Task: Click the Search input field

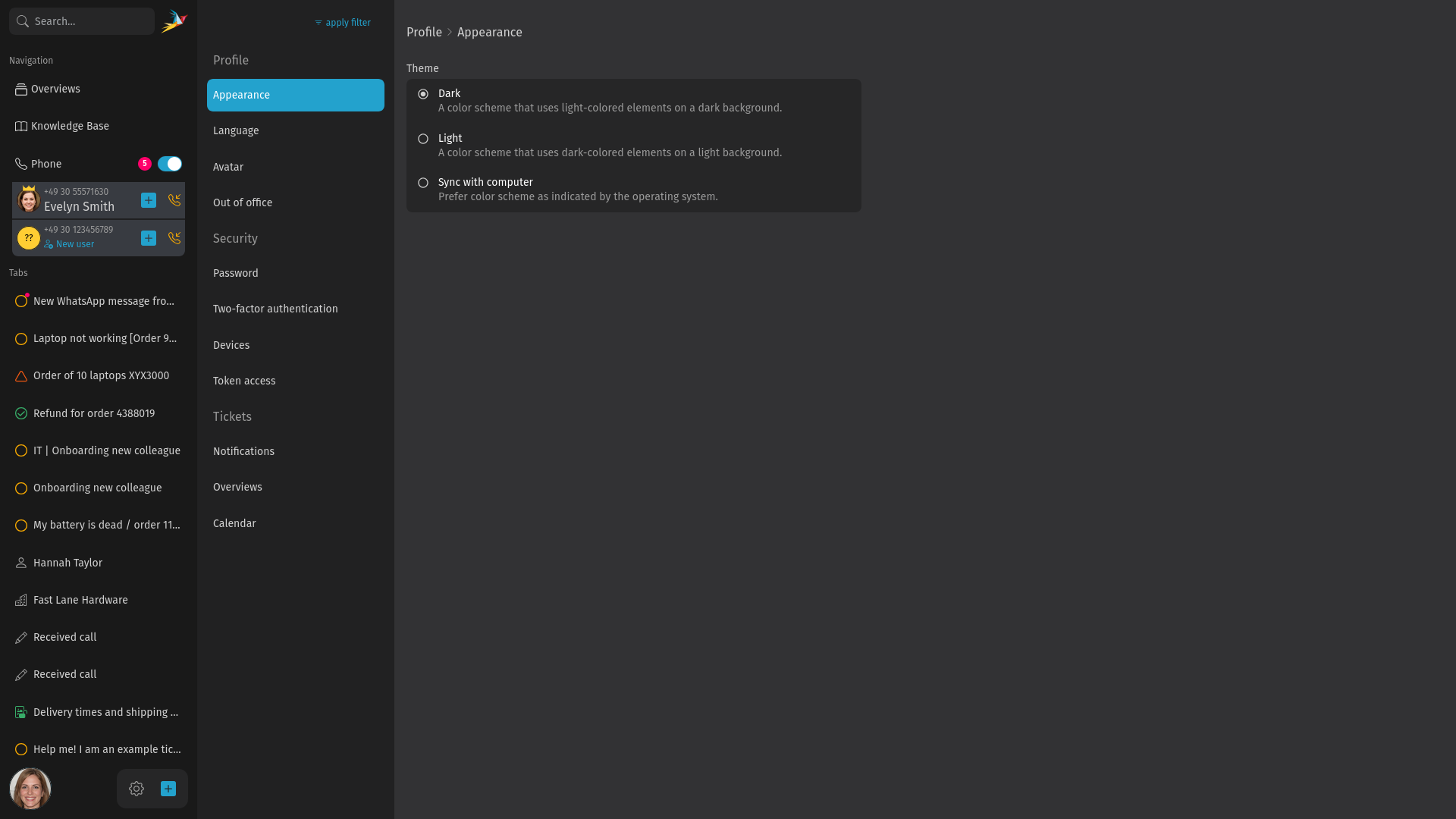Action: tap(82, 21)
